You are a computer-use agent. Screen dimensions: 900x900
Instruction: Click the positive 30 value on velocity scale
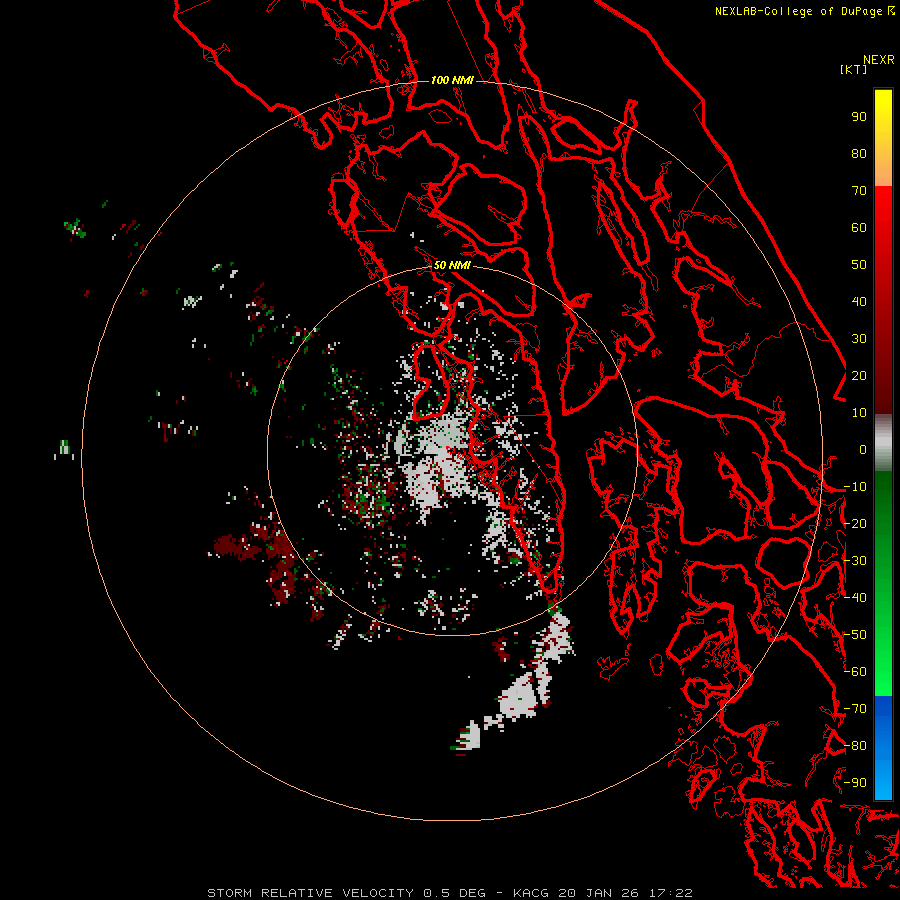click(859, 339)
